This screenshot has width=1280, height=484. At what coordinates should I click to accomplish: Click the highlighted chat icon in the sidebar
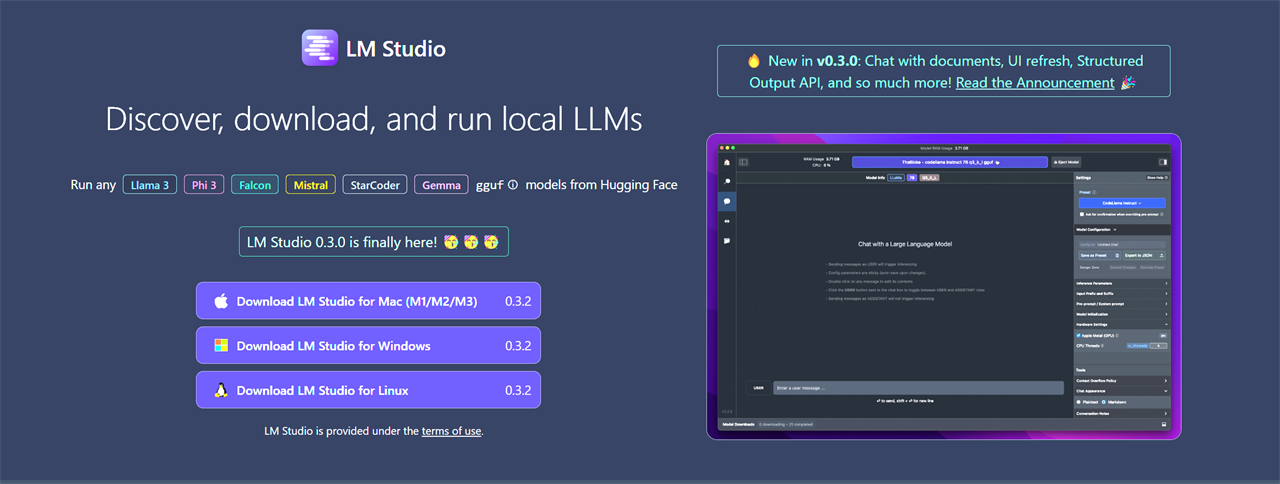pyautogui.click(x=727, y=201)
